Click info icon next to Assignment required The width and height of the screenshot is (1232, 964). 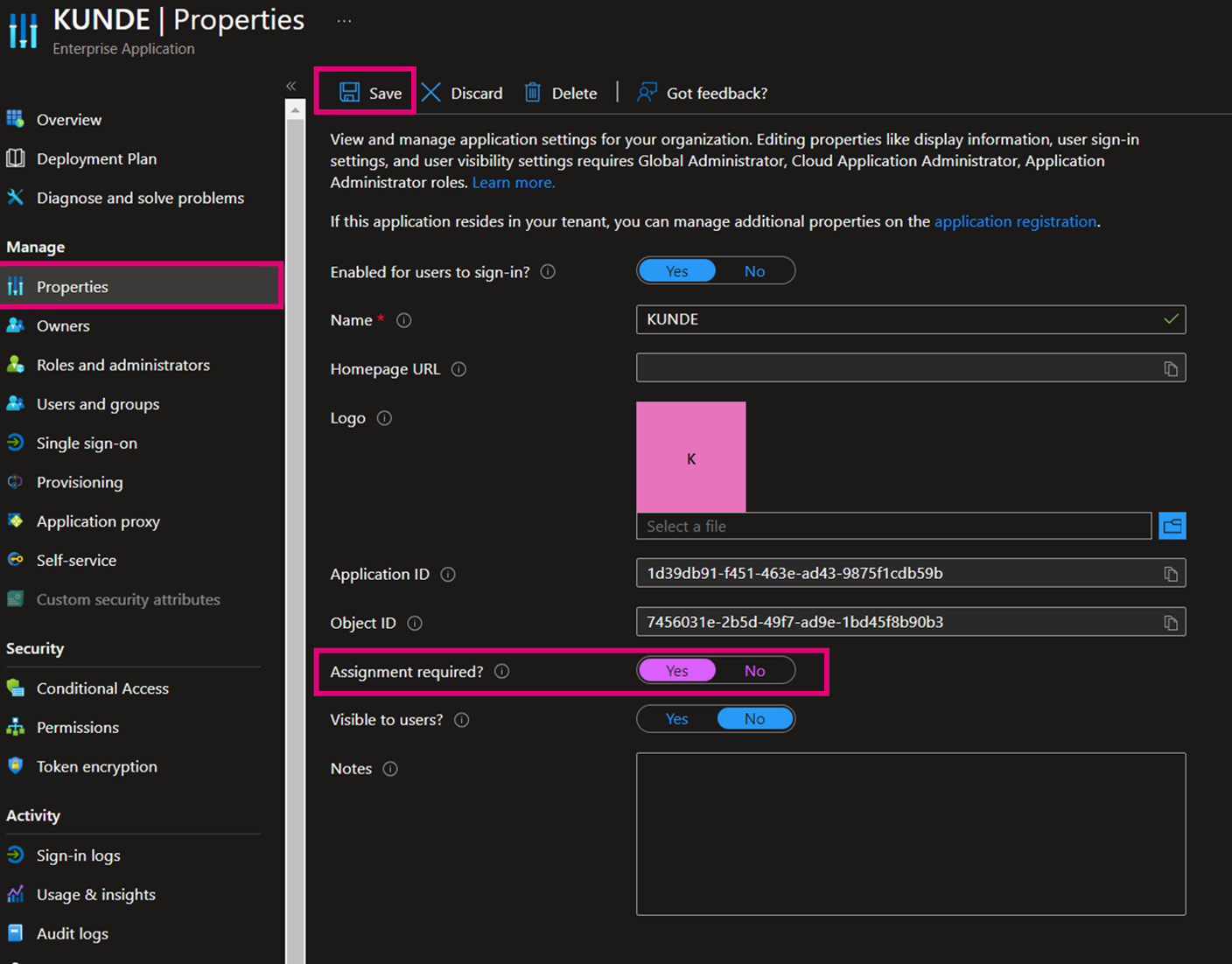tap(501, 672)
